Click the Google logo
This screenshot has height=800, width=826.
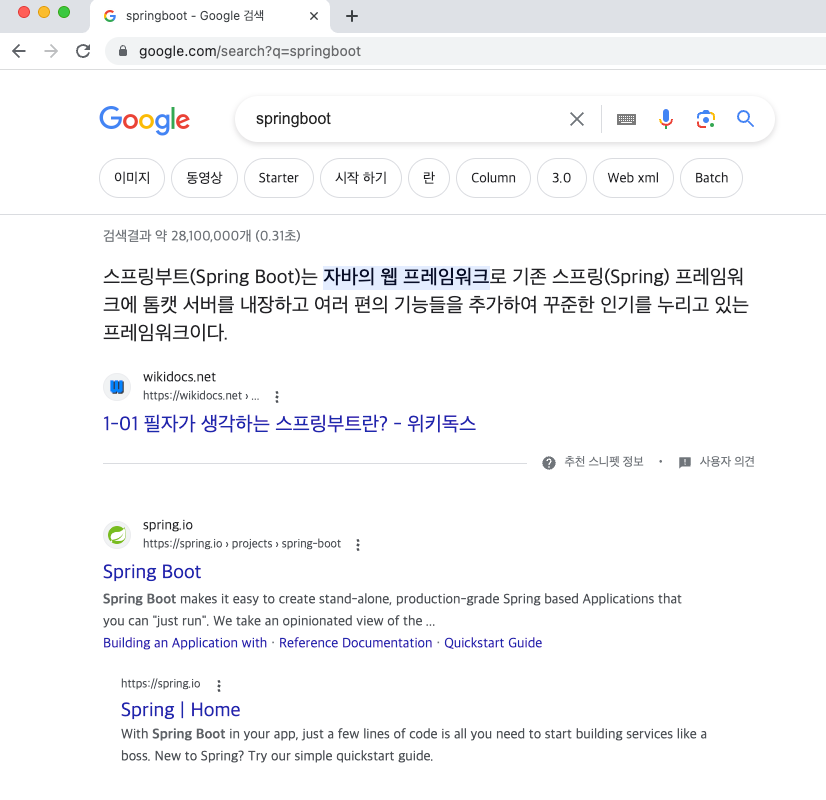point(145,120)
